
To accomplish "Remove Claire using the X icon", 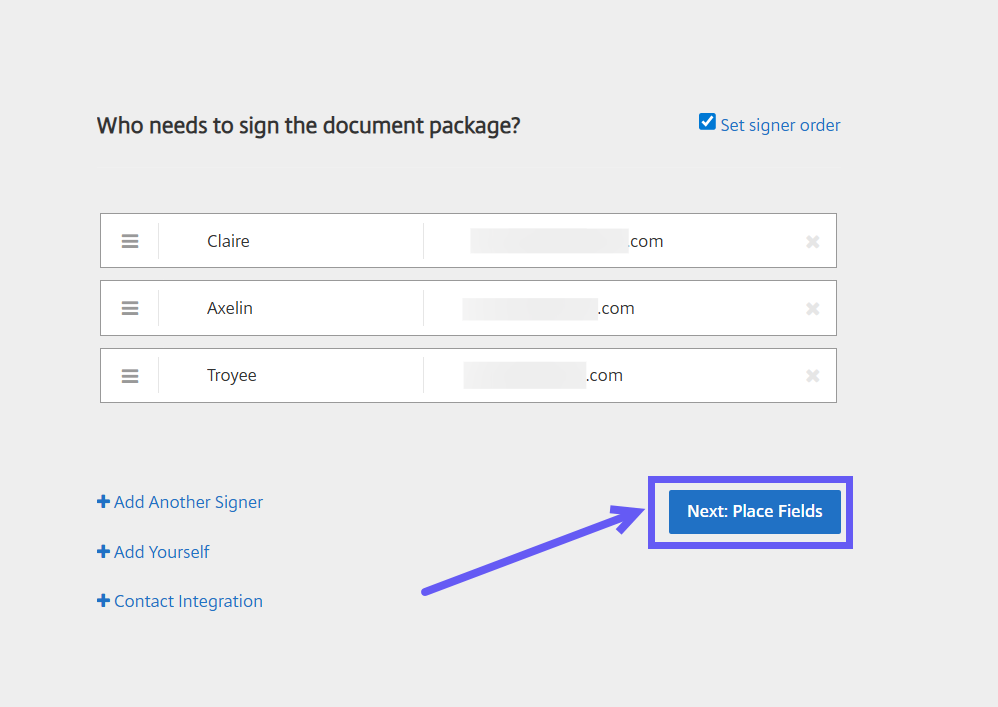I will [812, 240].
